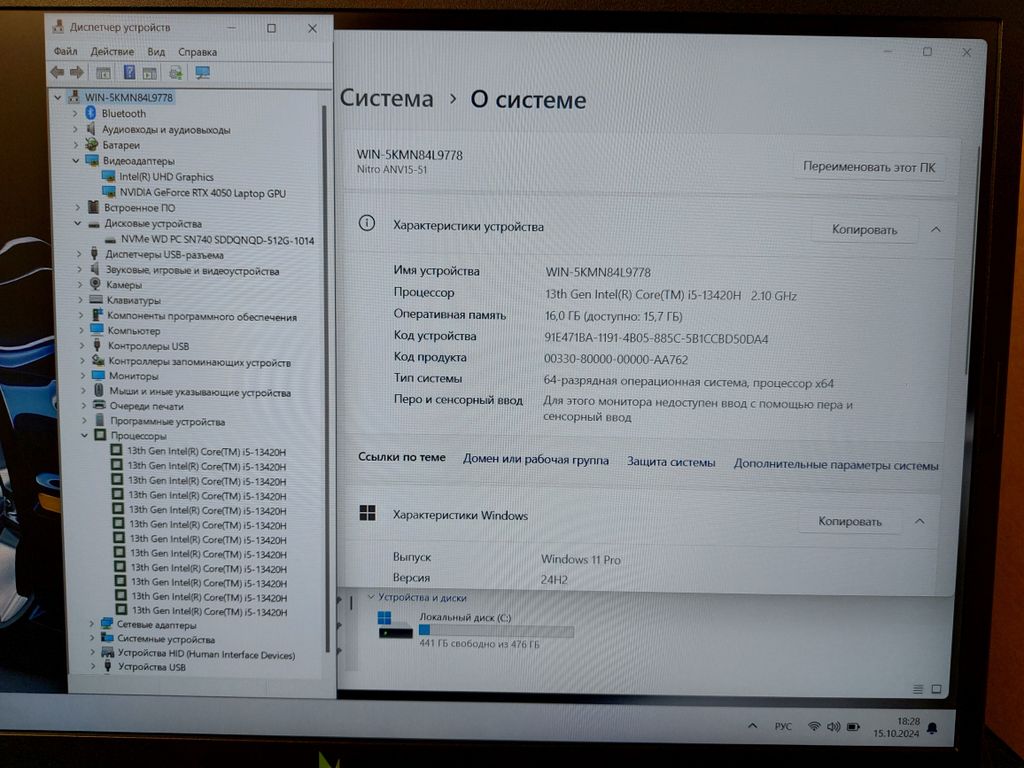Click the Переименовать этот ПК button
This screenshot has height=768, width=1024.
click(x=868, y=167)
